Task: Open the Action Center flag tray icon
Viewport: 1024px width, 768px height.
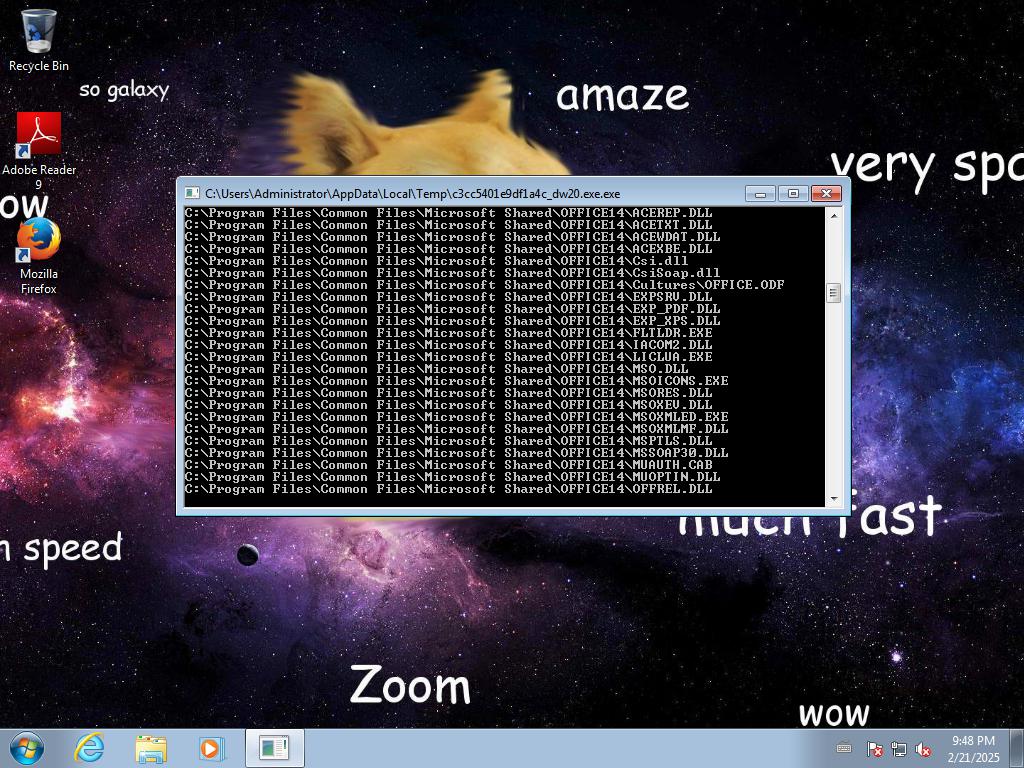Action: pos(874,749)
